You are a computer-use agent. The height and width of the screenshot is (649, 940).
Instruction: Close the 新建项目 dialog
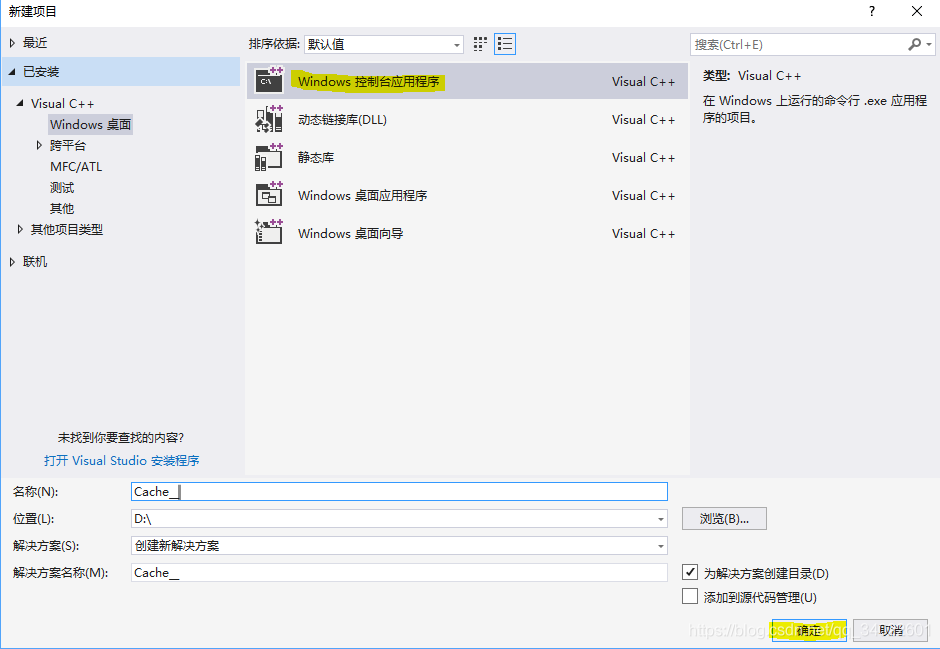(917, 11)
